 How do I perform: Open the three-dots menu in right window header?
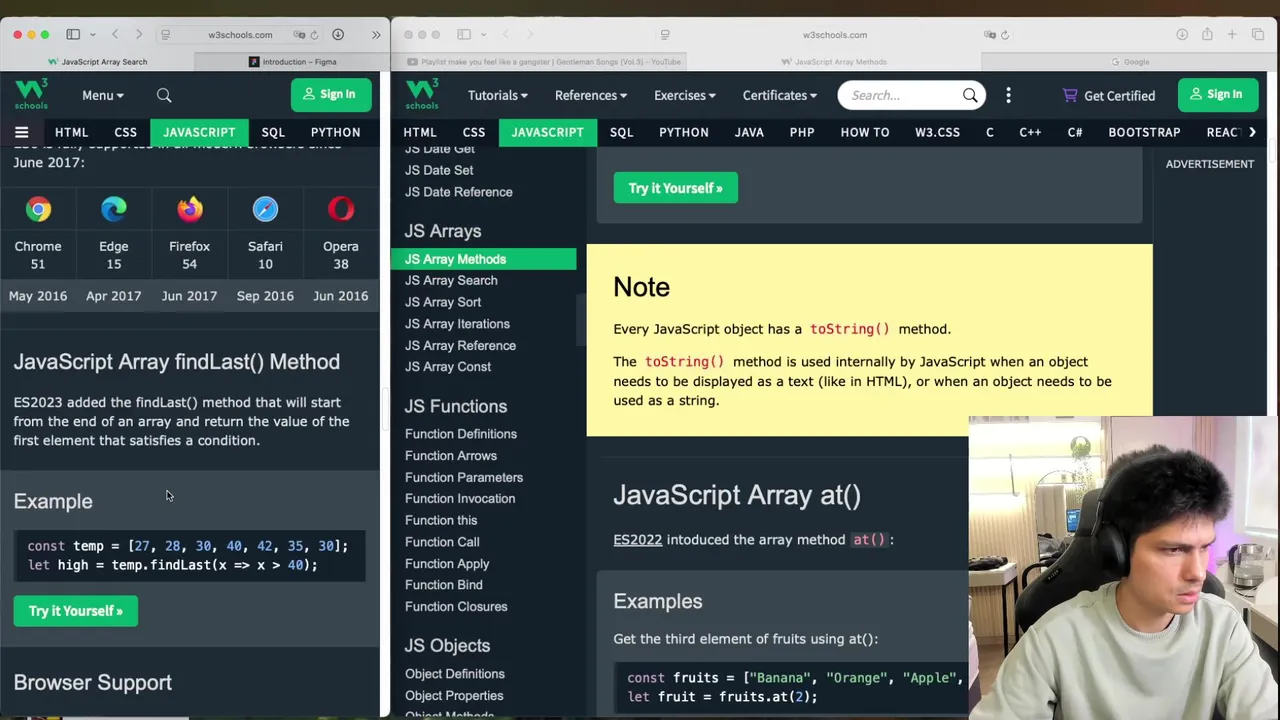point(1008,95)
